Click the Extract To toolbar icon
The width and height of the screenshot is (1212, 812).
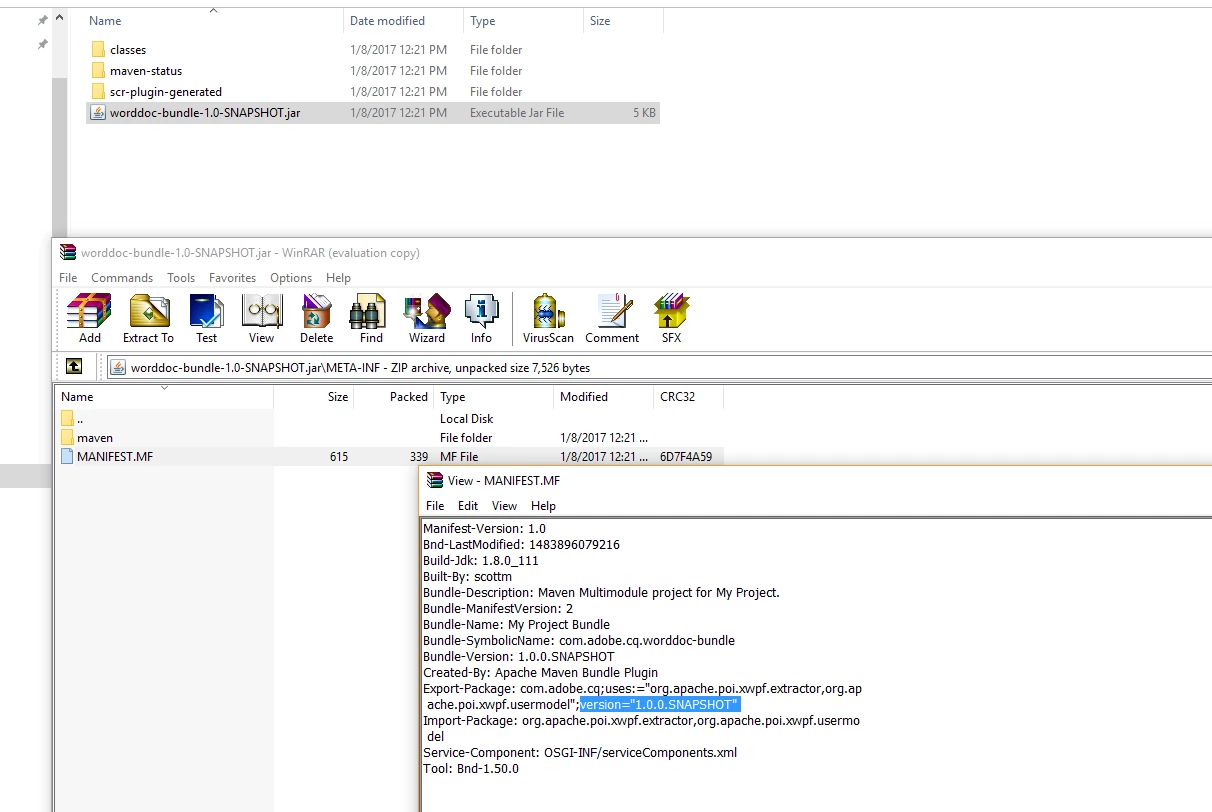(x=148, y=312)
